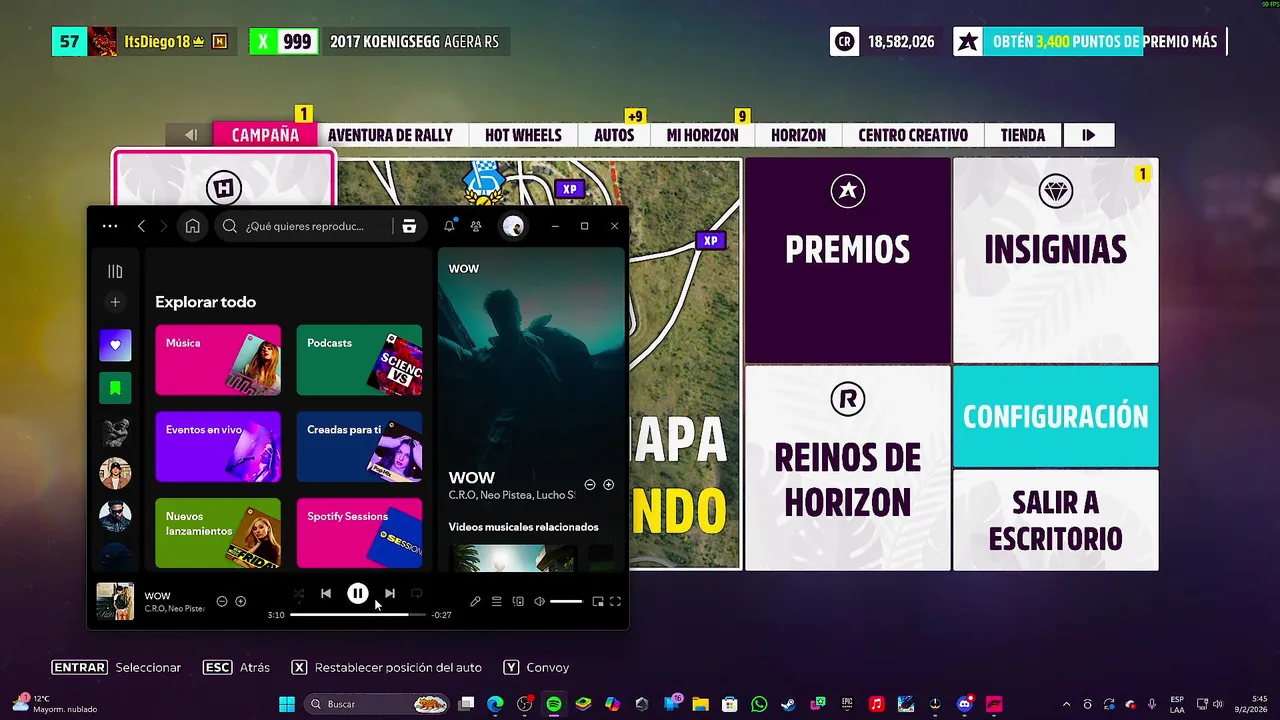This screenshot has width=1280, height=720.
Task: Click the Spotify browse box icon in search bar
Action: point(409,226)
